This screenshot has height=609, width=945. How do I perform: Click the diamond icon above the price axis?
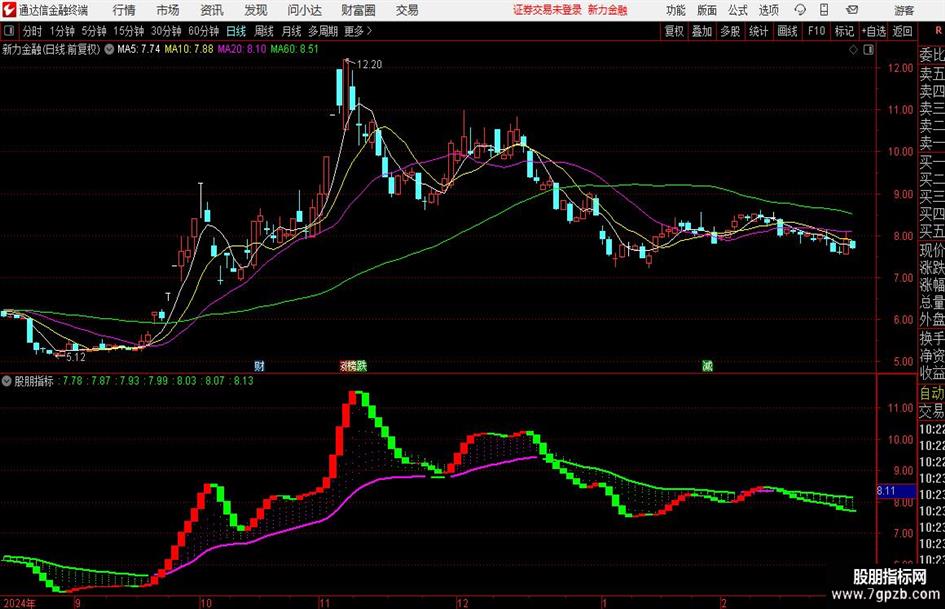[853, 50]
